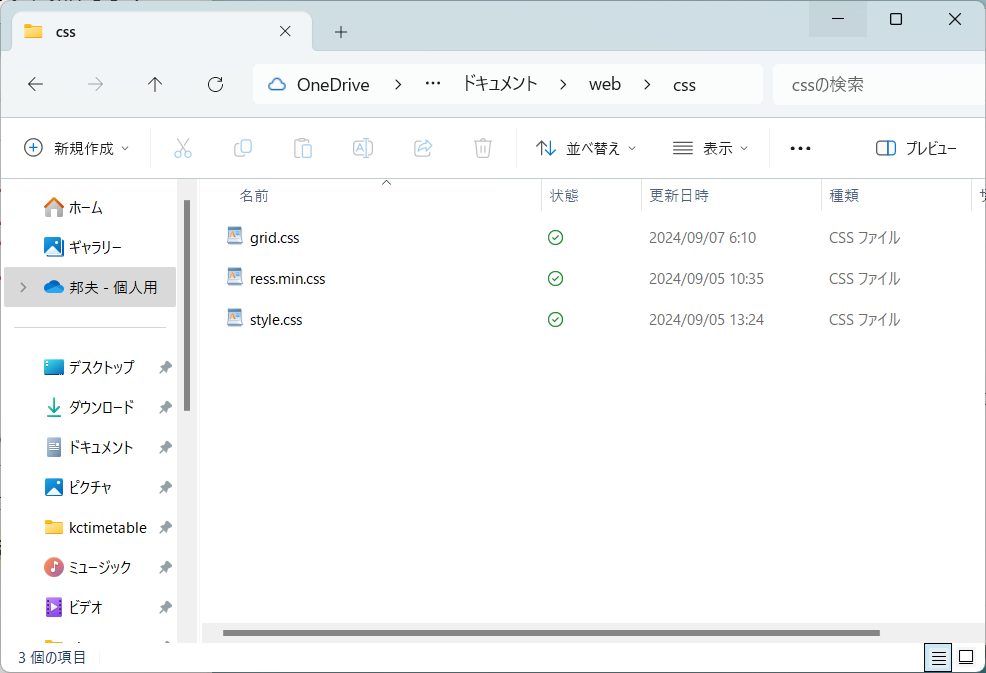Click the Copy icon in the toolbar
The height and width of the screenshot is (673, 986).
(x=242, y=147)
